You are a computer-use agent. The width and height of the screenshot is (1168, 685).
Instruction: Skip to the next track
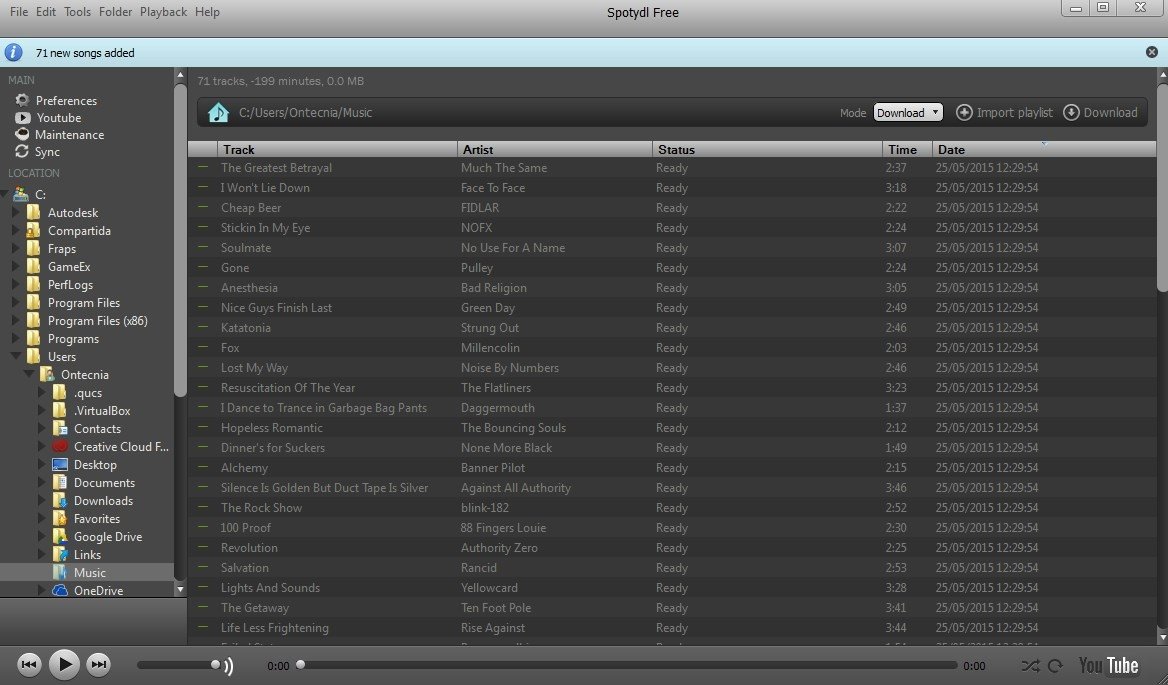click(x=98, y=664)
